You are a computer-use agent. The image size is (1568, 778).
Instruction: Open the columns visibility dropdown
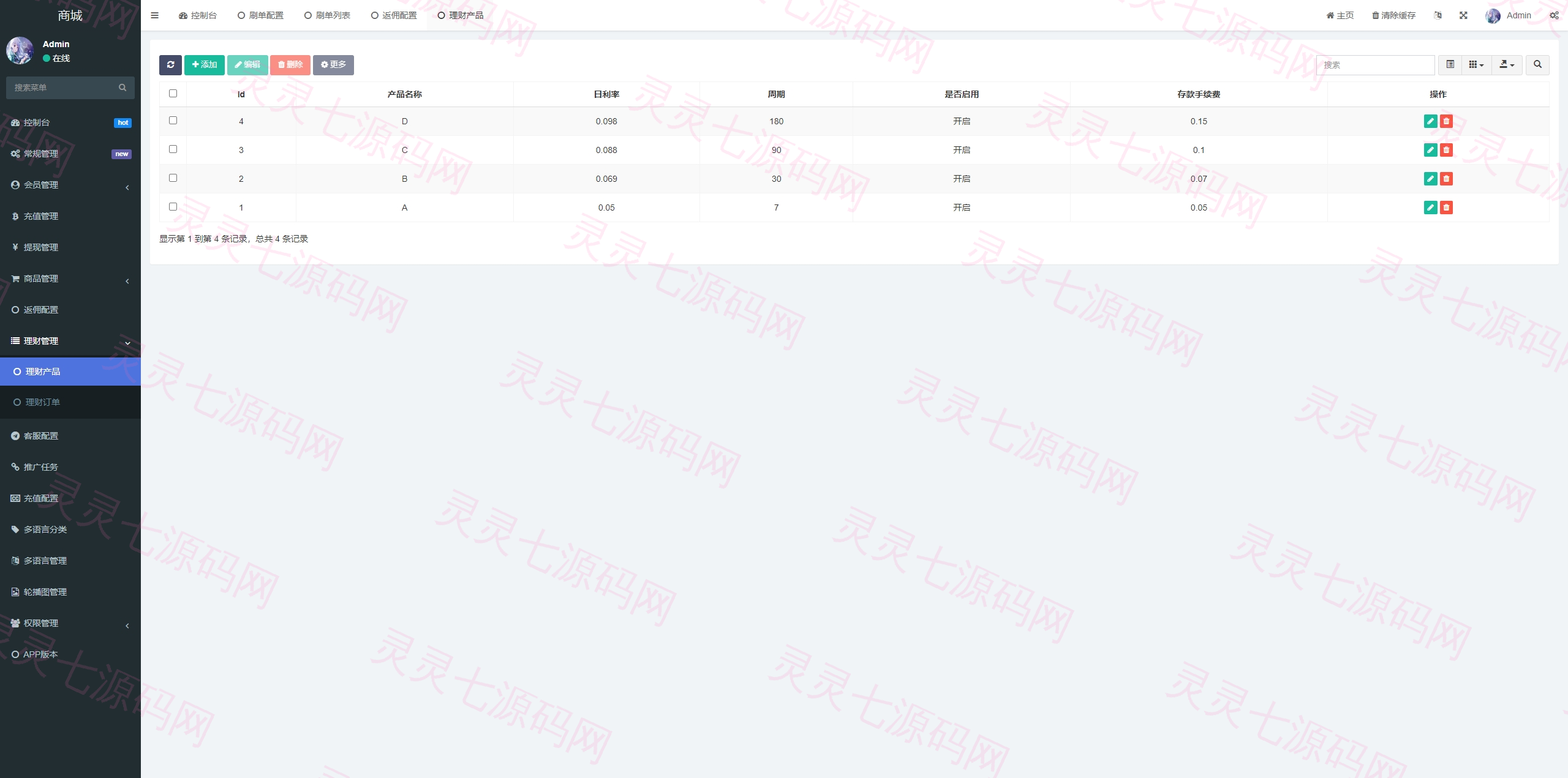(1476, 65)
